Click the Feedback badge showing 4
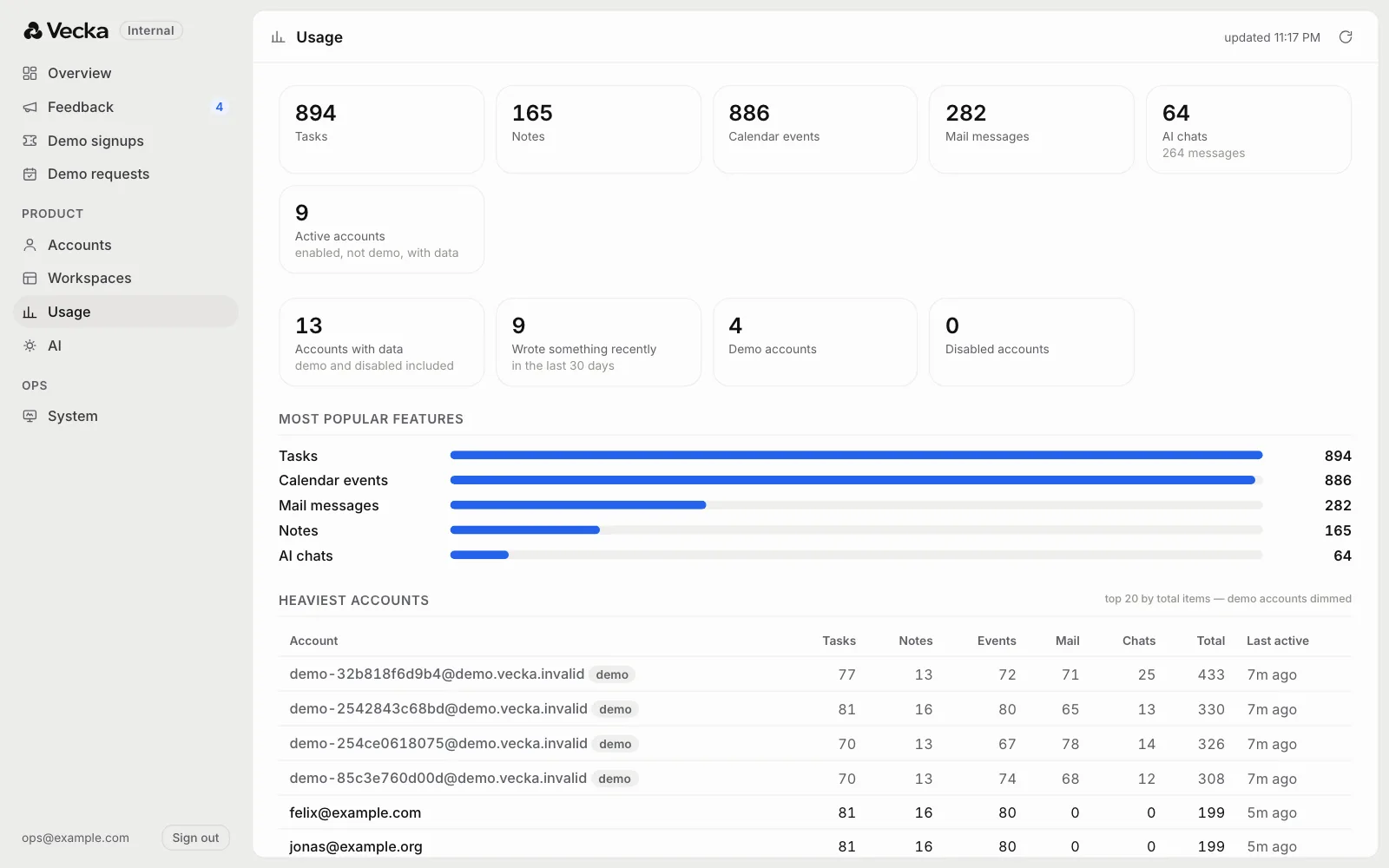1389x868 pixels. pyautogui.click(x=219, y=107)
